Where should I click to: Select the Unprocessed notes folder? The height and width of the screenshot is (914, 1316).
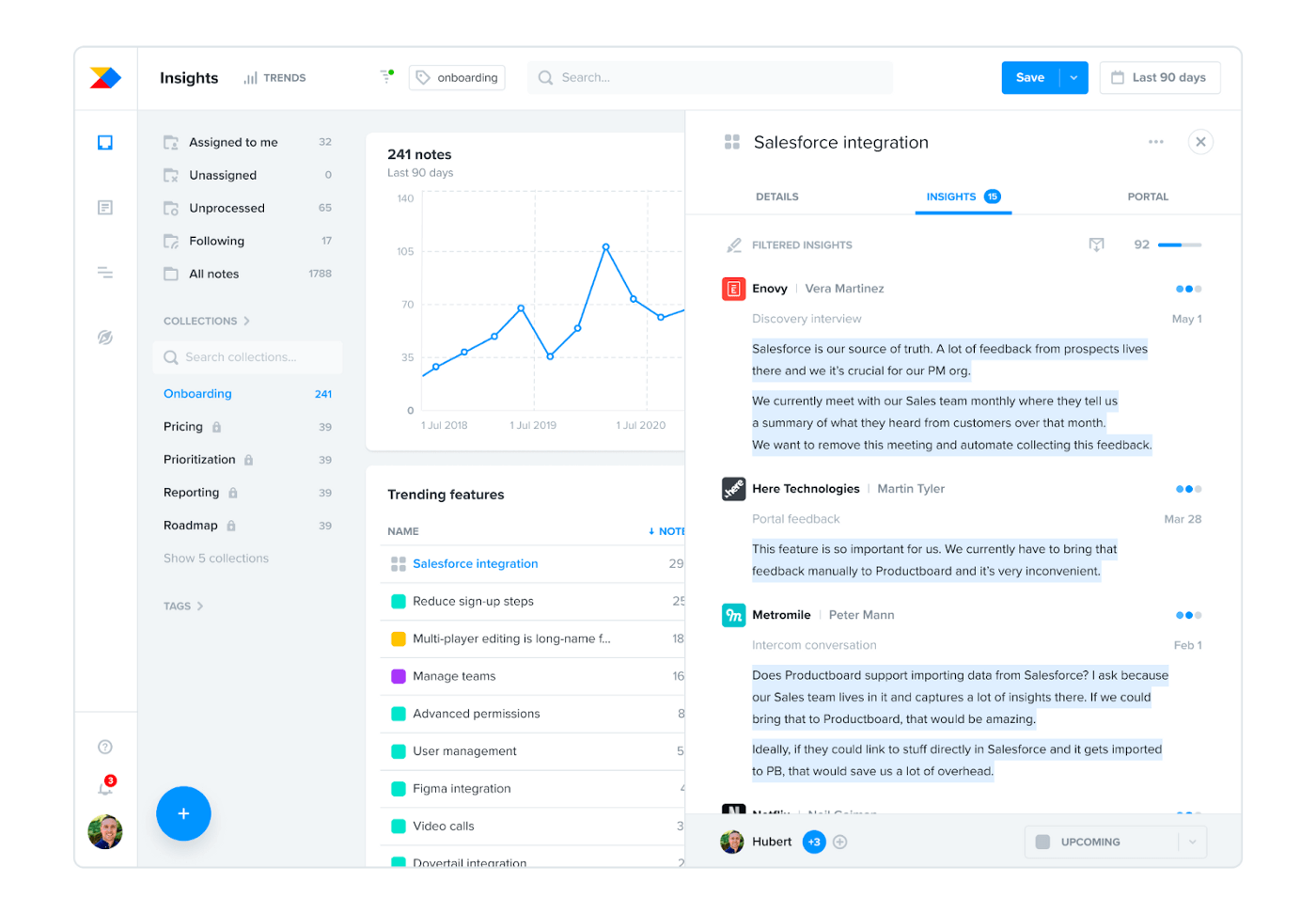tap(248, 208)
